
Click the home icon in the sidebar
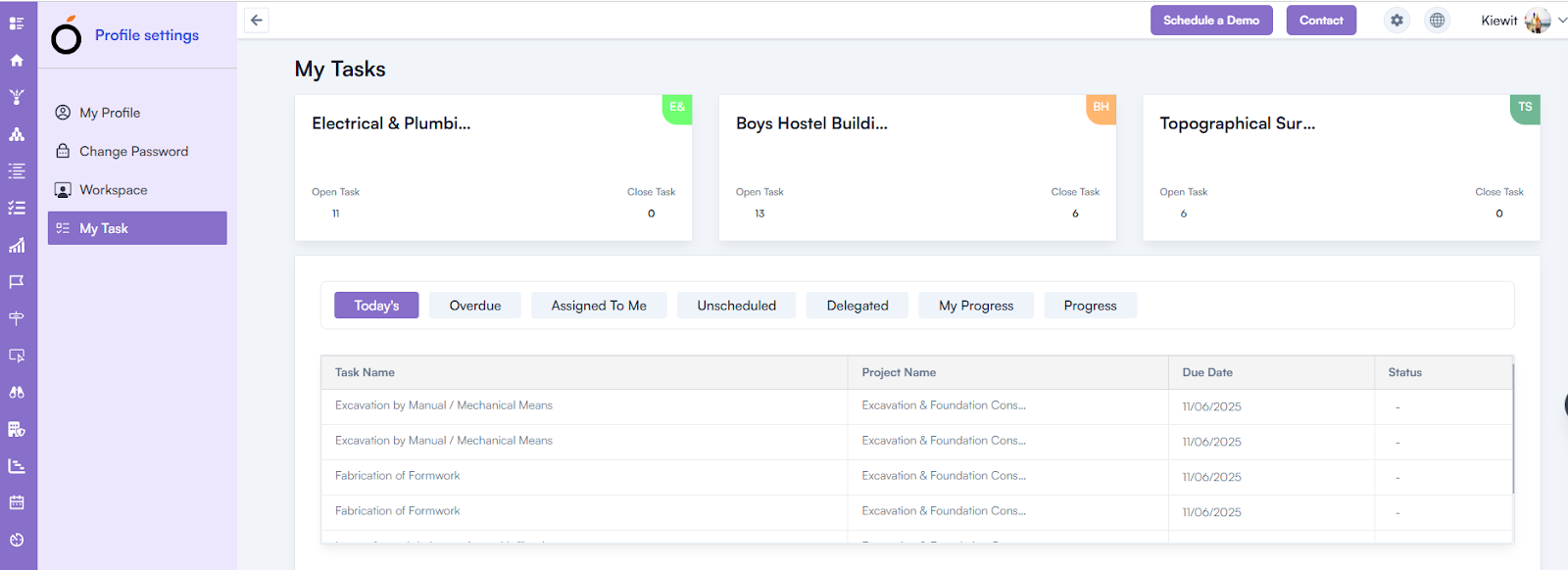pos(17,61)
